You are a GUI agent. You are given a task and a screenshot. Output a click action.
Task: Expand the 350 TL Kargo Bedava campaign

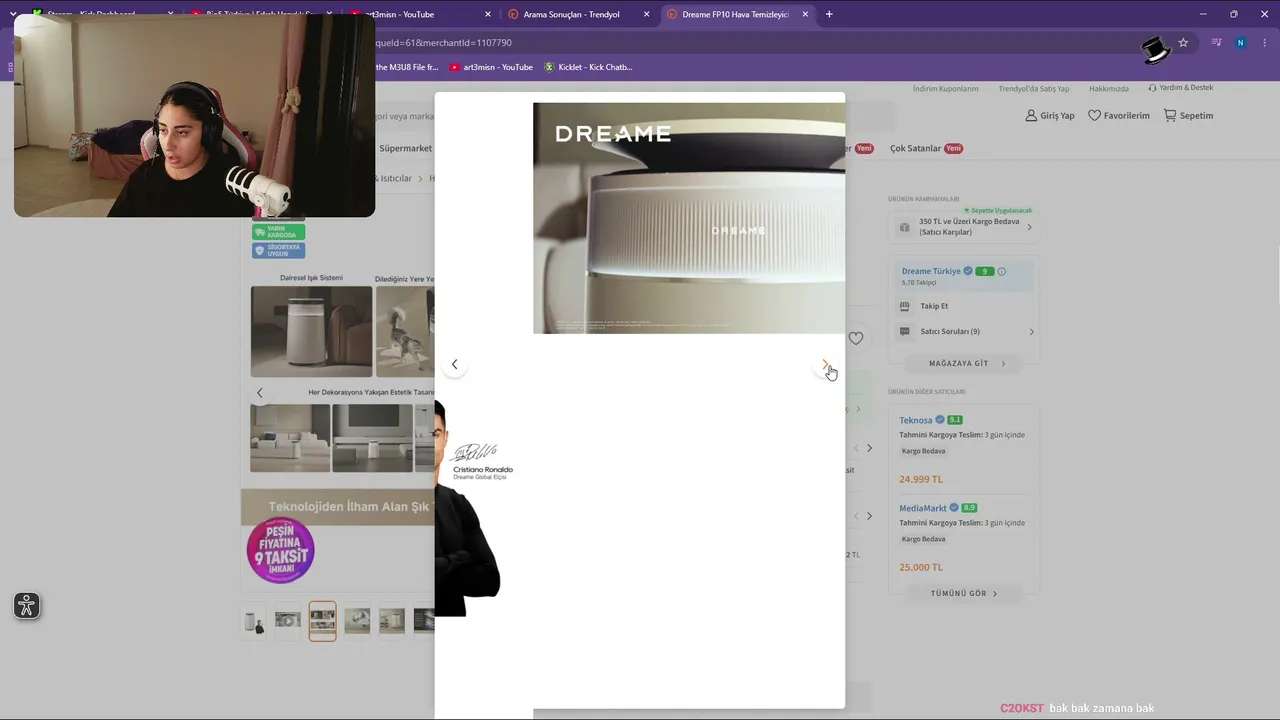coord(965,227)
